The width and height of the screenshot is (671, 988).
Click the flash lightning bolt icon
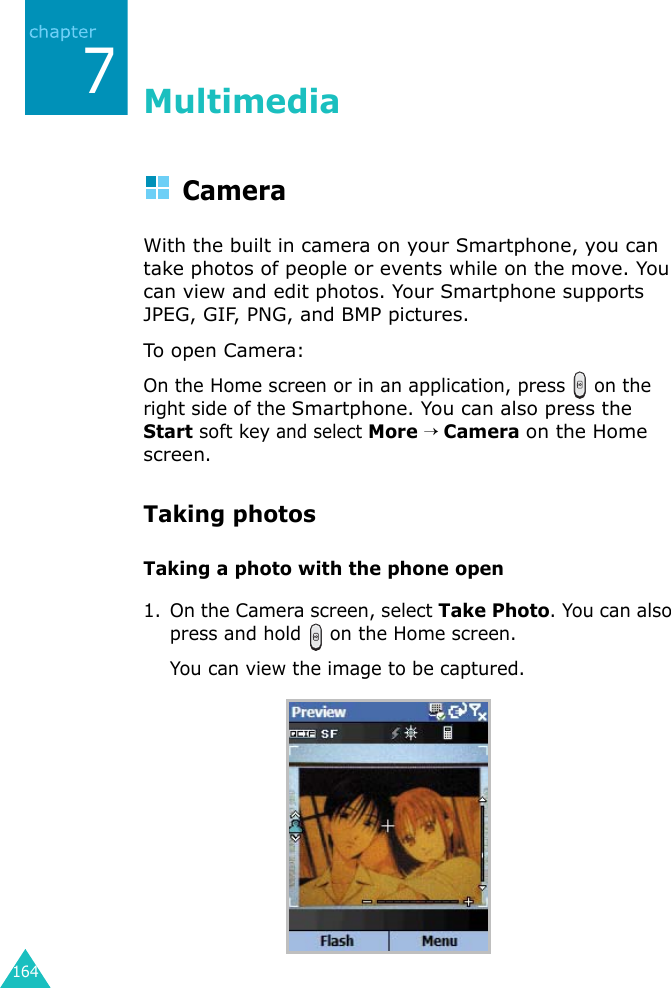[396, 733]
